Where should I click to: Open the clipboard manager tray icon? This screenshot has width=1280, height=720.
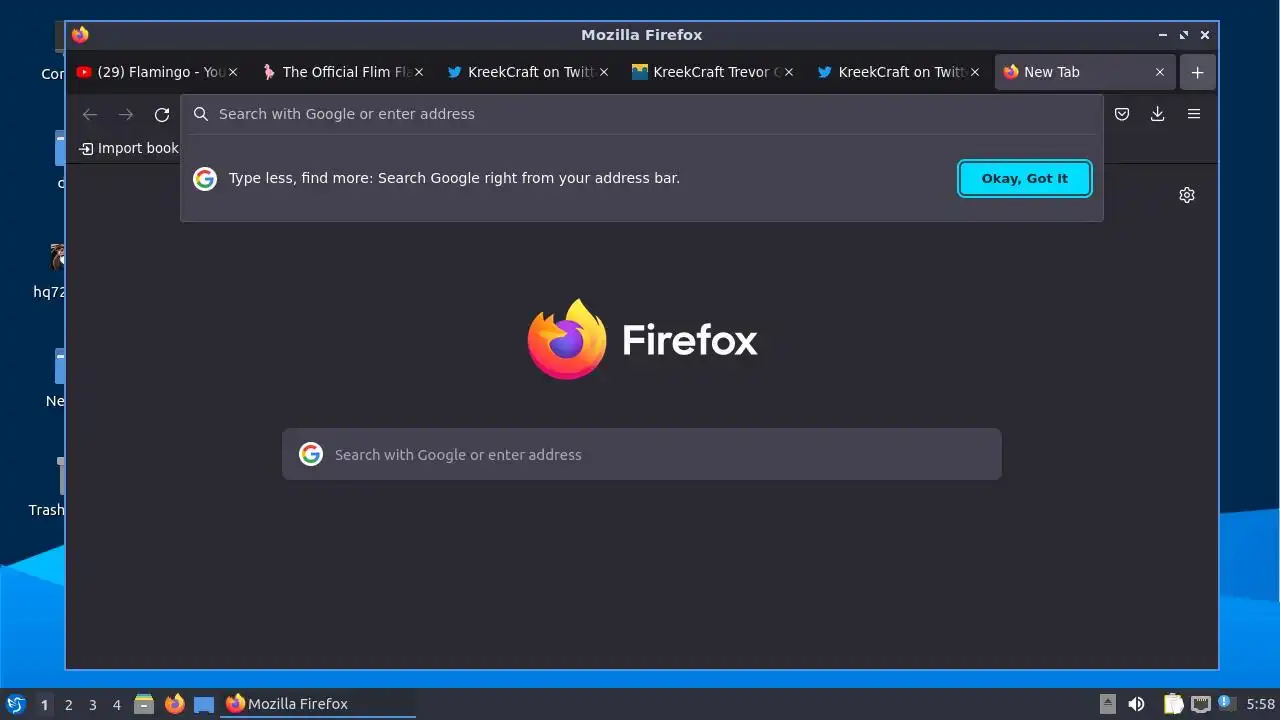(x=1173, y=704)
